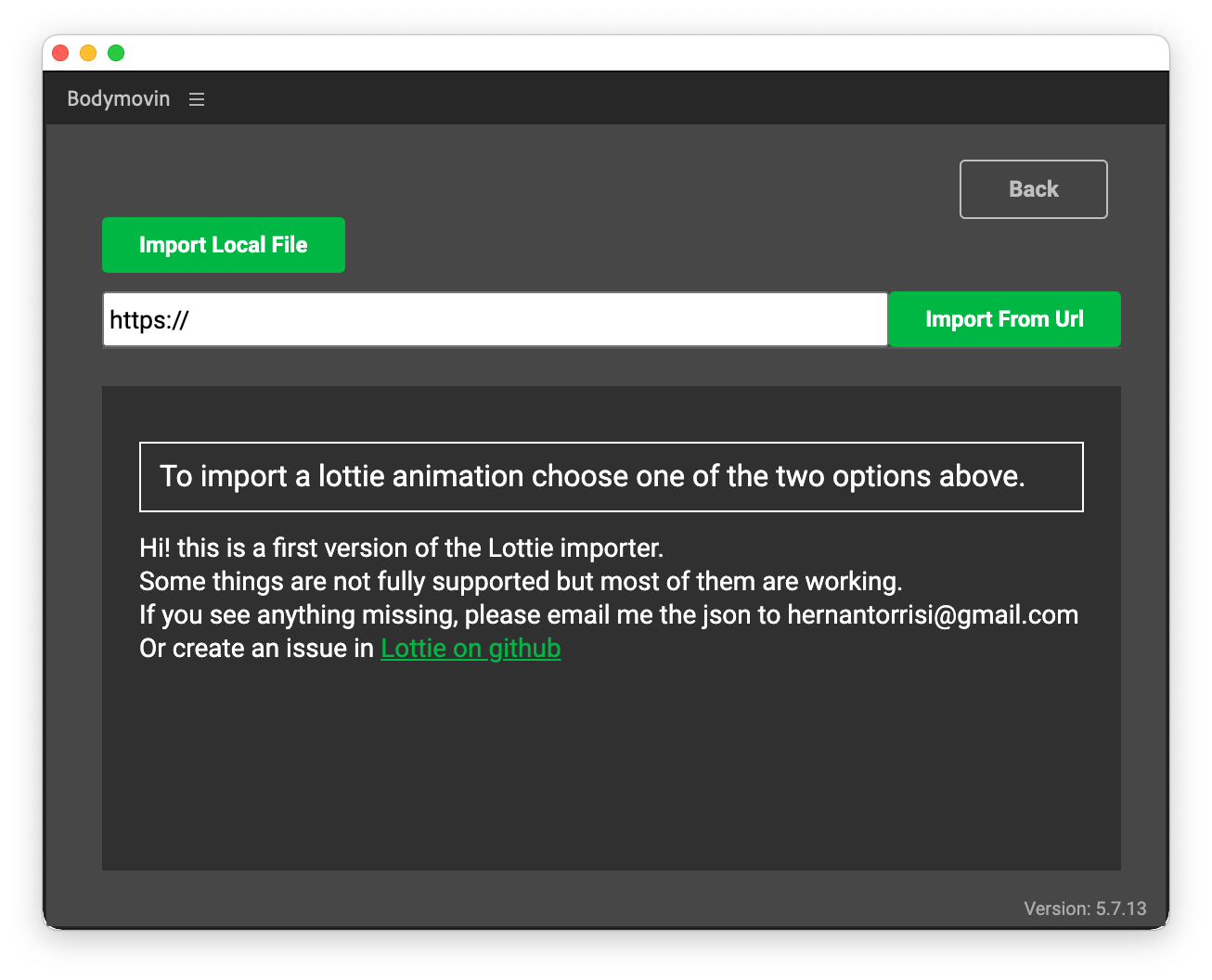Minimize the window with yellow button
The height and width of the screenshot is (980, 1212).
coord(88,53)
